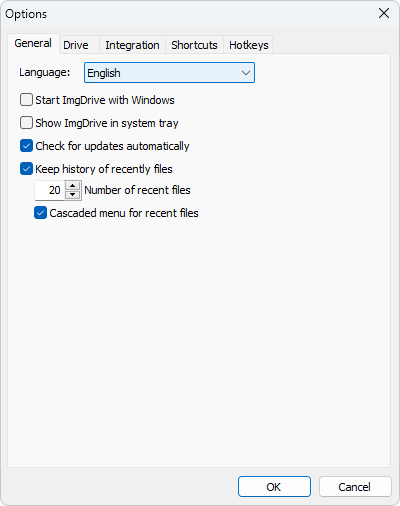400x506 pixels.
Task: Select the Shortcuts tab
Action: 194,45
